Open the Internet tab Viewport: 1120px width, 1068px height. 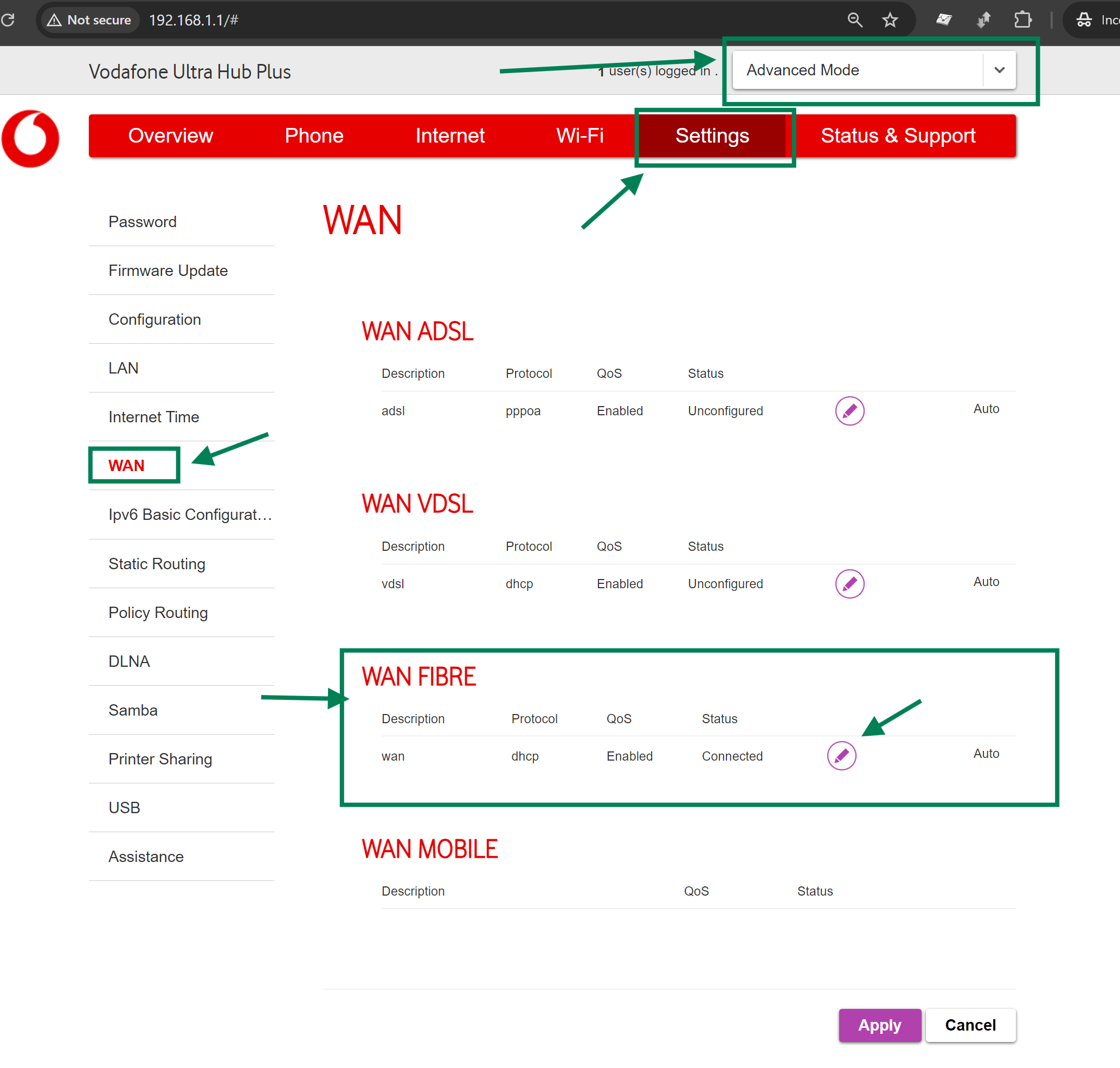[450, 136]
